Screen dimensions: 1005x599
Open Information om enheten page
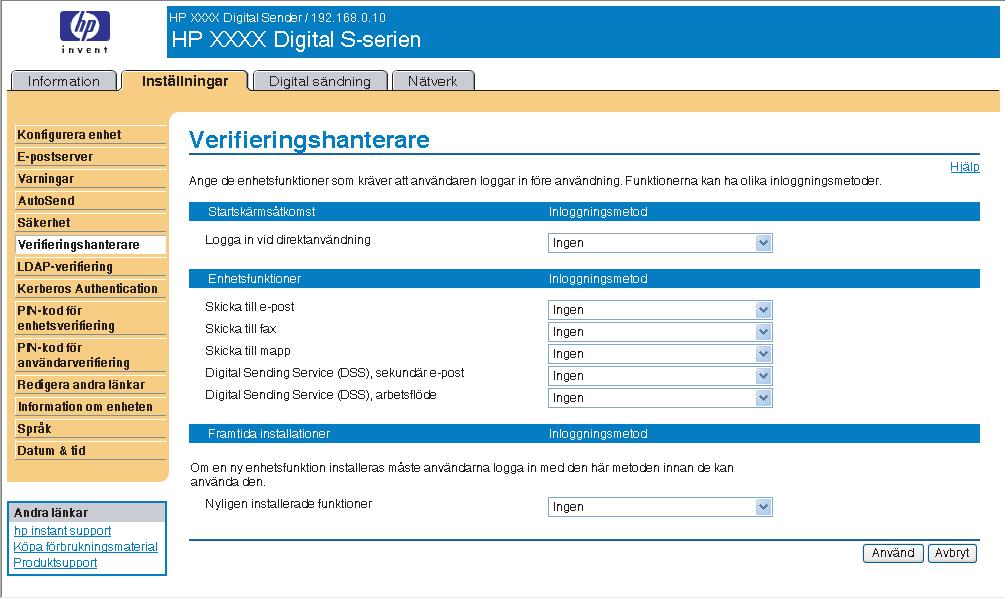click(x=90, y=407)
